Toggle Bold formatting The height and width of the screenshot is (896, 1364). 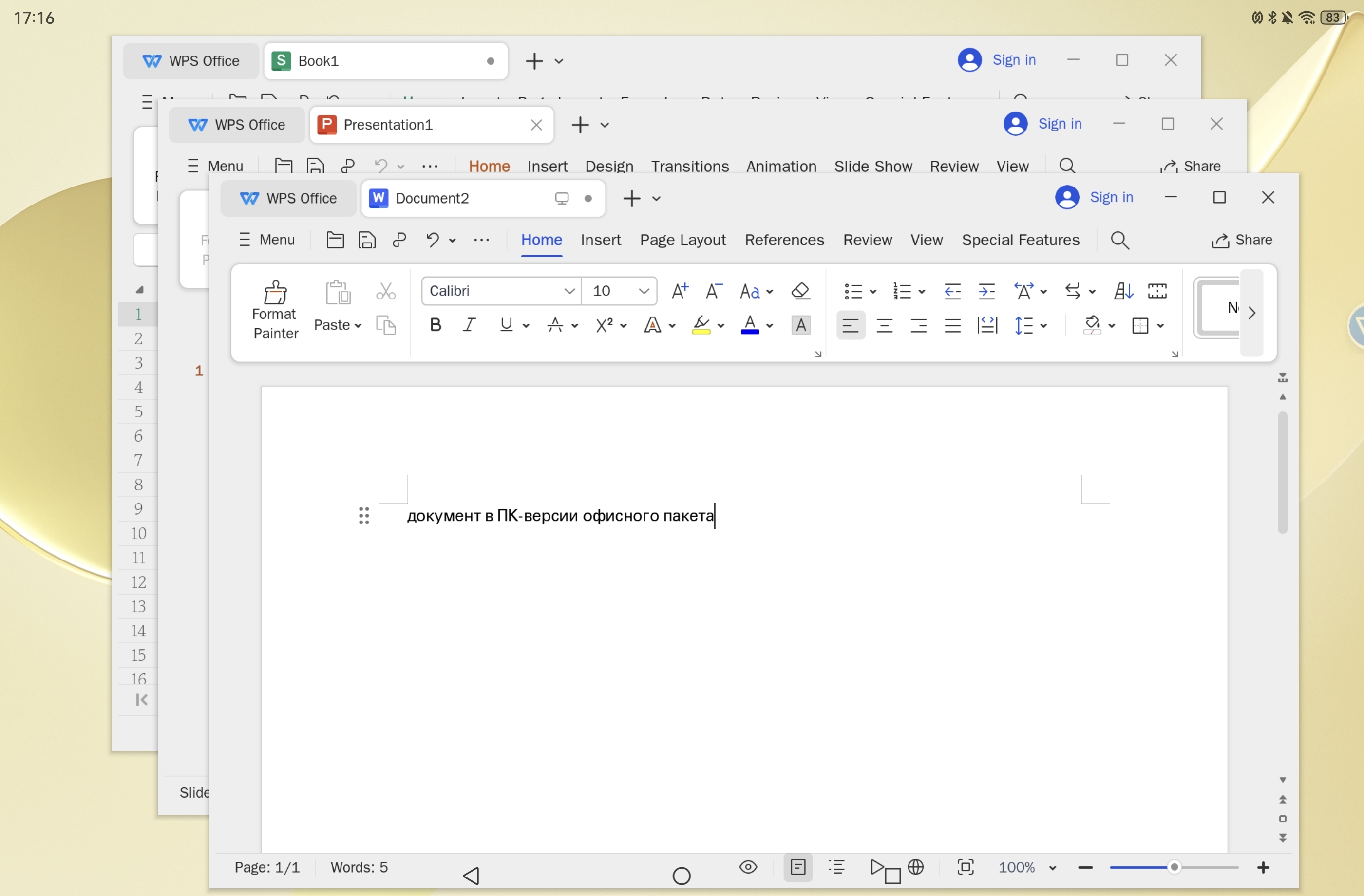(436, 325)
